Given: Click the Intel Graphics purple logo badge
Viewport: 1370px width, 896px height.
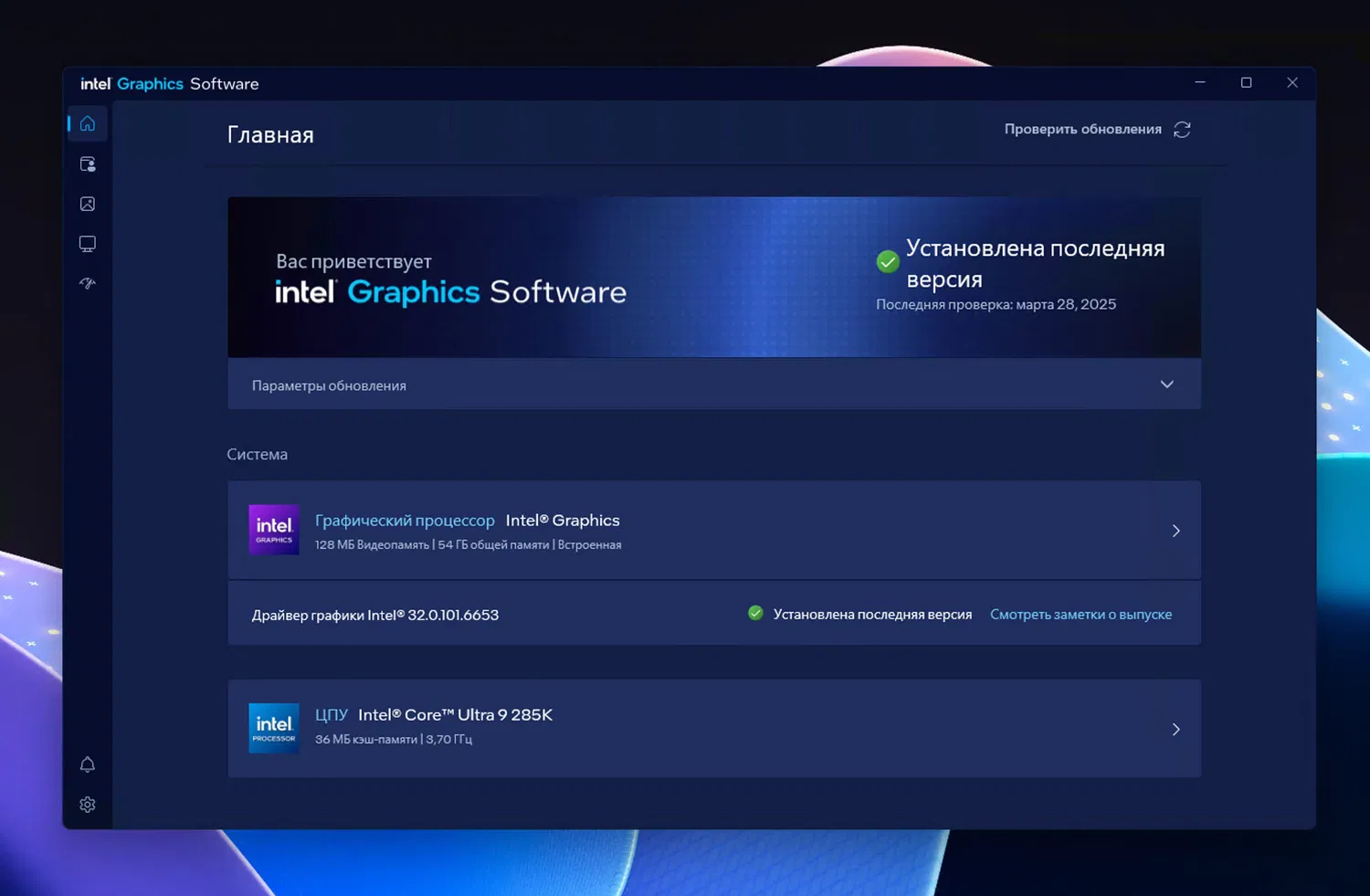Looking at the screenshot, I should pos(274,530).
